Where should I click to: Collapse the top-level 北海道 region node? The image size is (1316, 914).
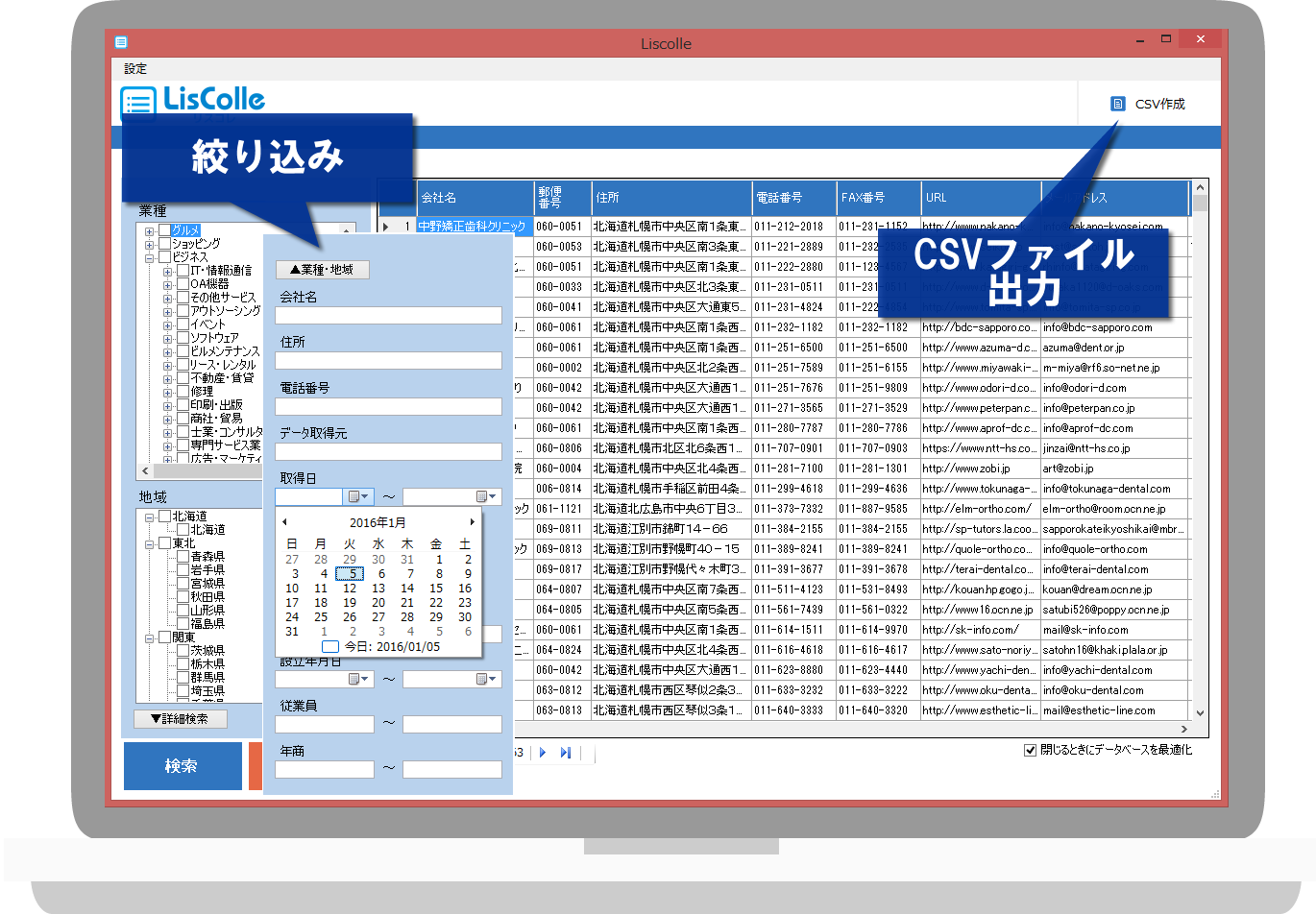pos(149,517)
